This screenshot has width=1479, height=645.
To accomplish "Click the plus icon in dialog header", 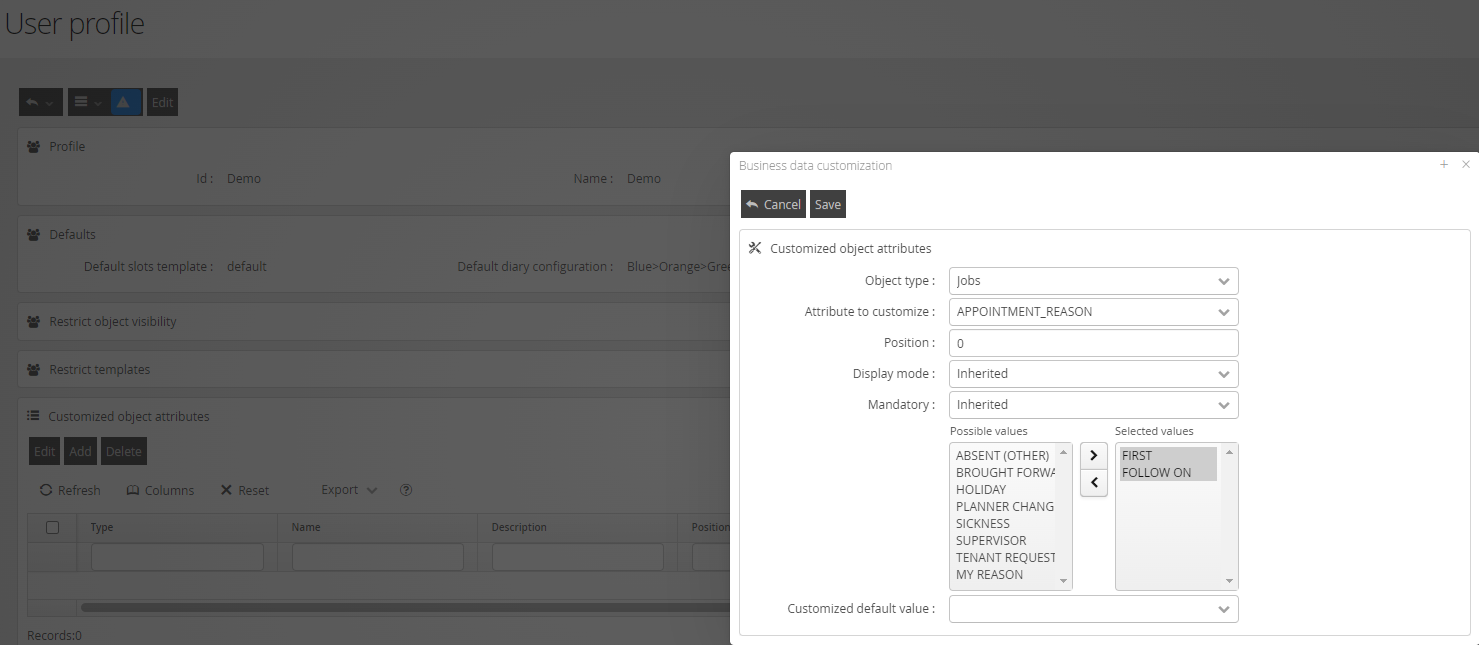I will point(1444,165).
